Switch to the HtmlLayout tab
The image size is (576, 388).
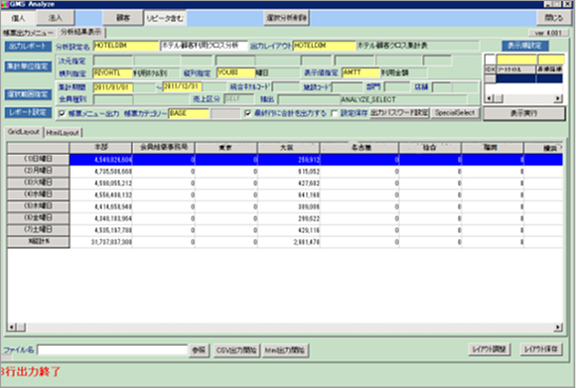[62, 133]
